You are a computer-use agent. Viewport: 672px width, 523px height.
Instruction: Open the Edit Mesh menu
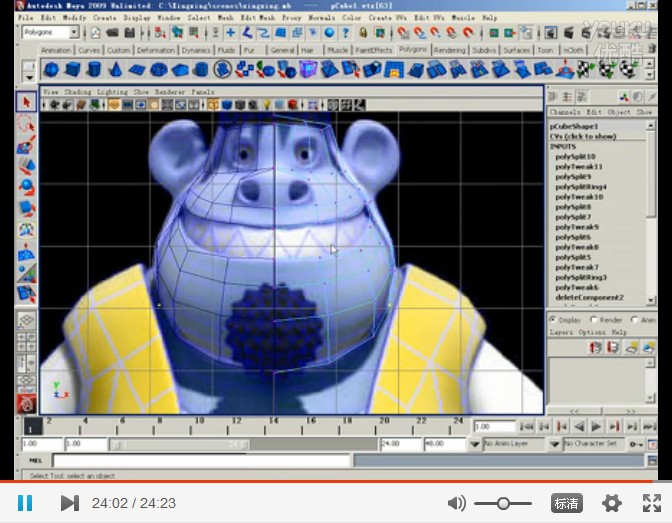(x=257, y=18)
